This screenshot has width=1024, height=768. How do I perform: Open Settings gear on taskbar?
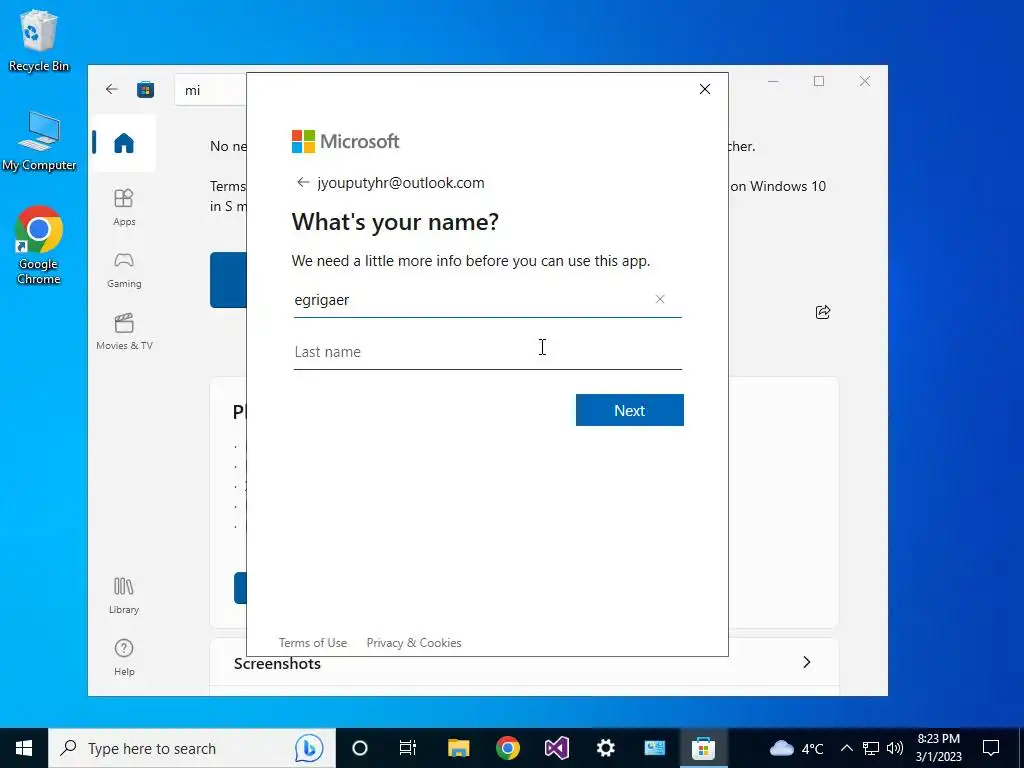click(606, 748)
